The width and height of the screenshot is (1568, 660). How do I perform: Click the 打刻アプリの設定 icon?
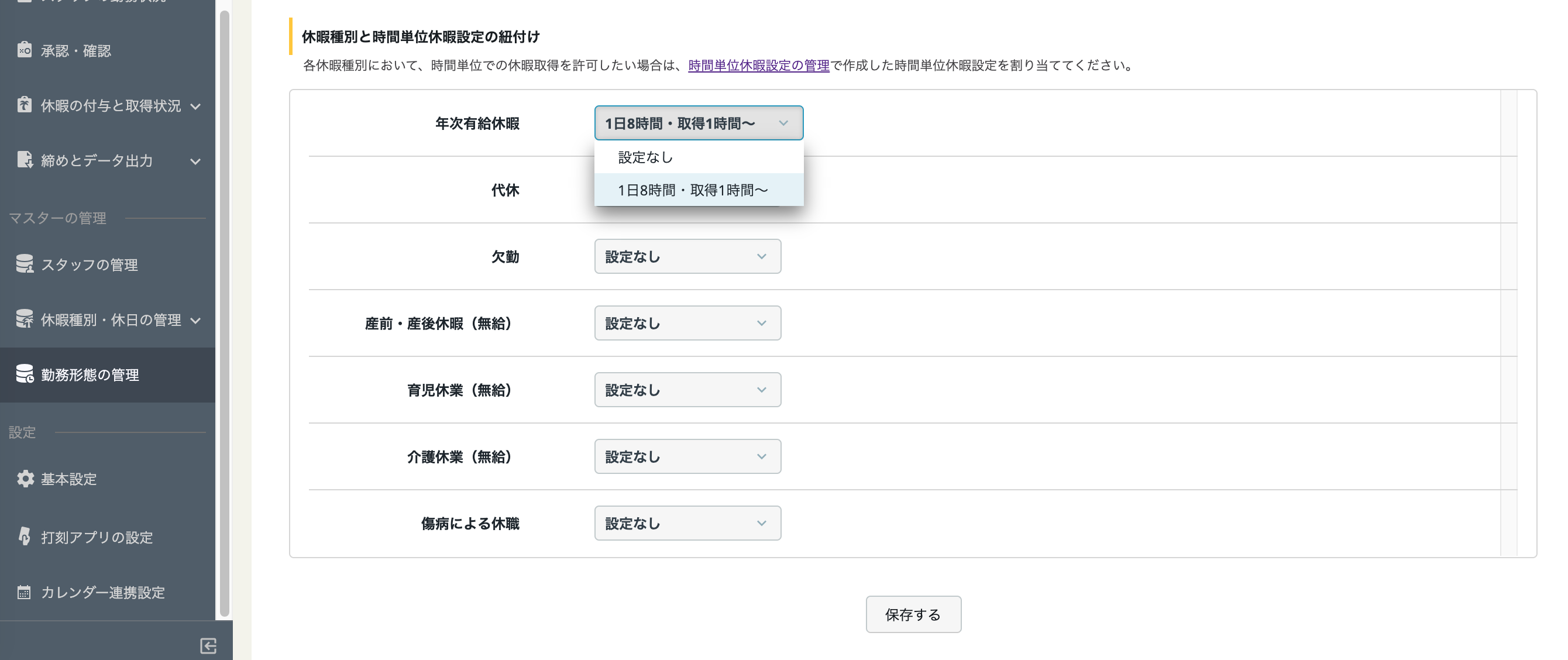click(x=25, y=537)
